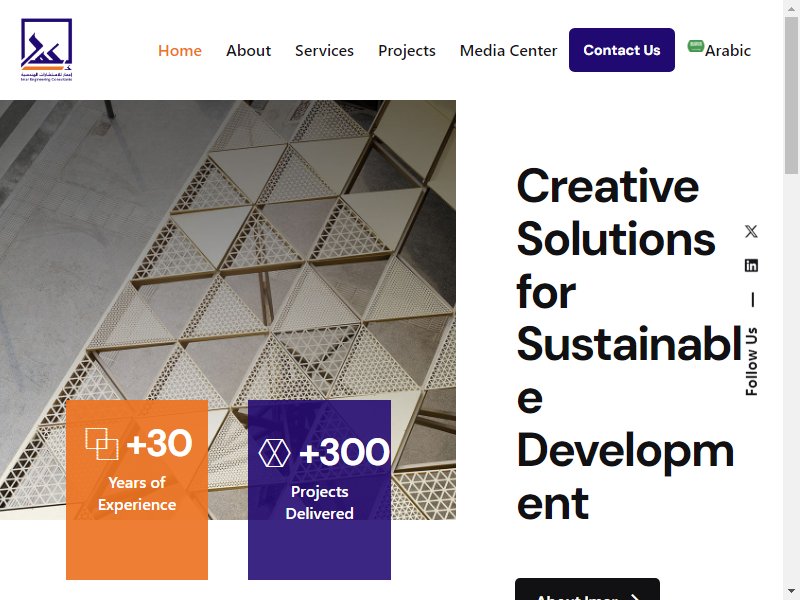
Task: Open the About menu item
Action: 248,50
